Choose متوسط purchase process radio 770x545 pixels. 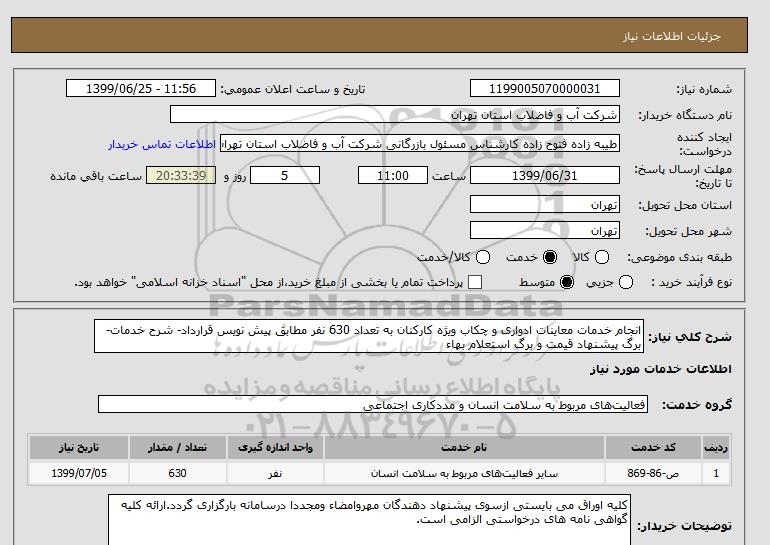567,282
